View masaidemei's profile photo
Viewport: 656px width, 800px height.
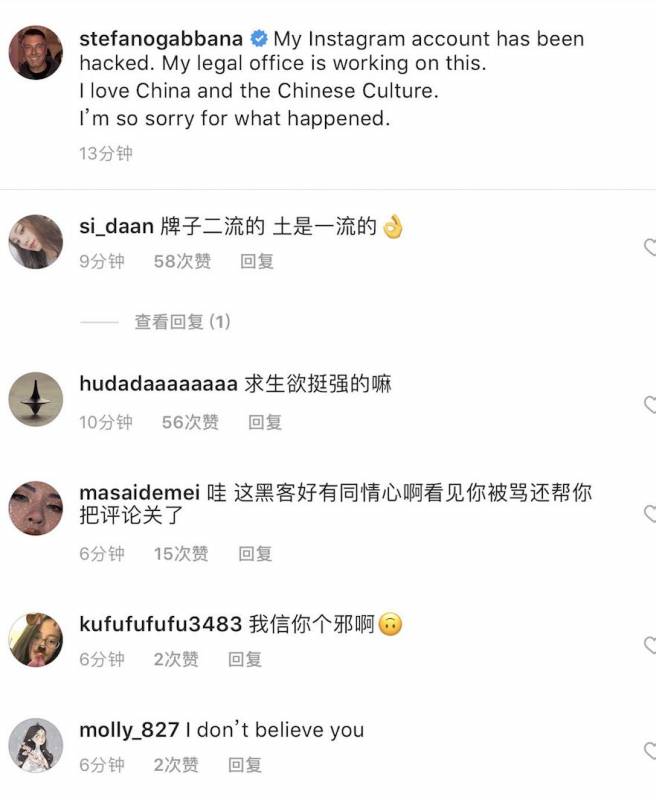pos(36,508)
